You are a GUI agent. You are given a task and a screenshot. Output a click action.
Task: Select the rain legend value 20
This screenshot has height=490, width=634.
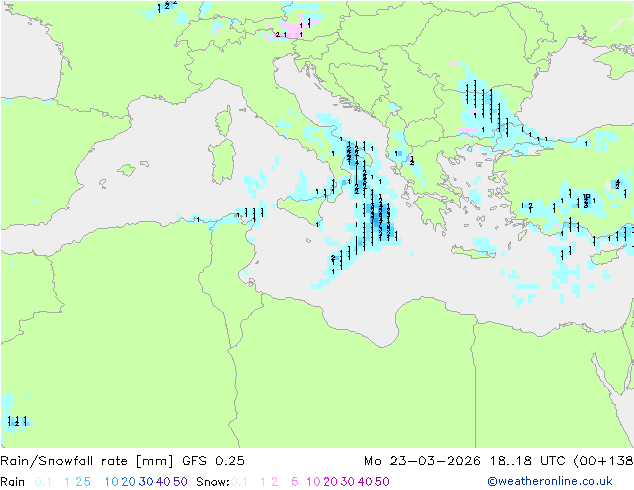(129, 482)
